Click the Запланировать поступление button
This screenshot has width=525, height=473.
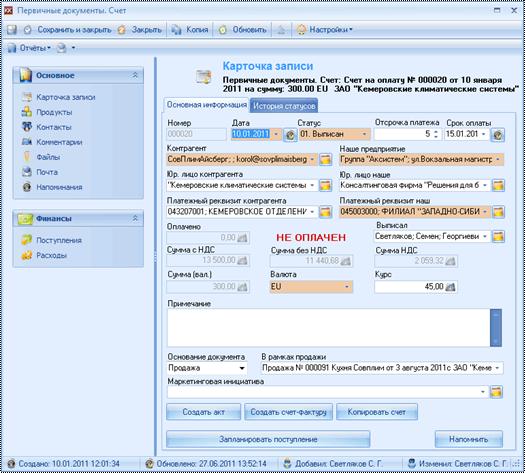(x=268, y=439)
